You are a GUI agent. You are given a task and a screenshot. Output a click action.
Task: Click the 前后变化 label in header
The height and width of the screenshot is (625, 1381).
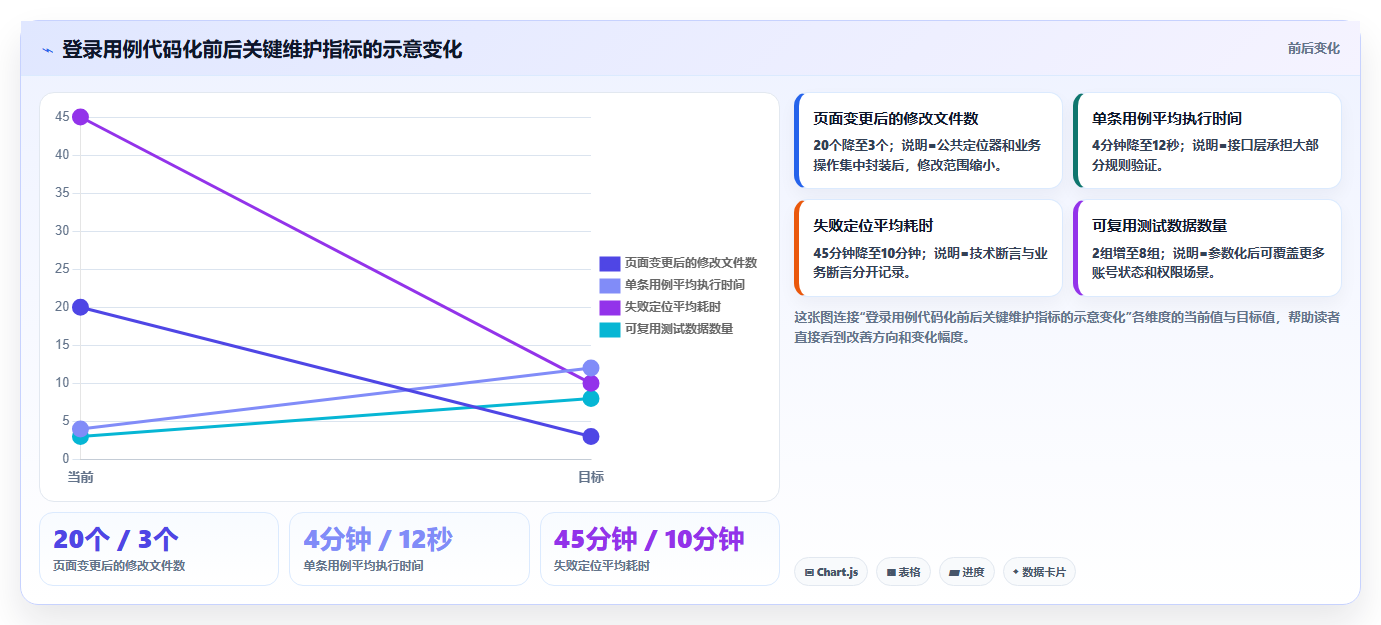[1313, 48]
